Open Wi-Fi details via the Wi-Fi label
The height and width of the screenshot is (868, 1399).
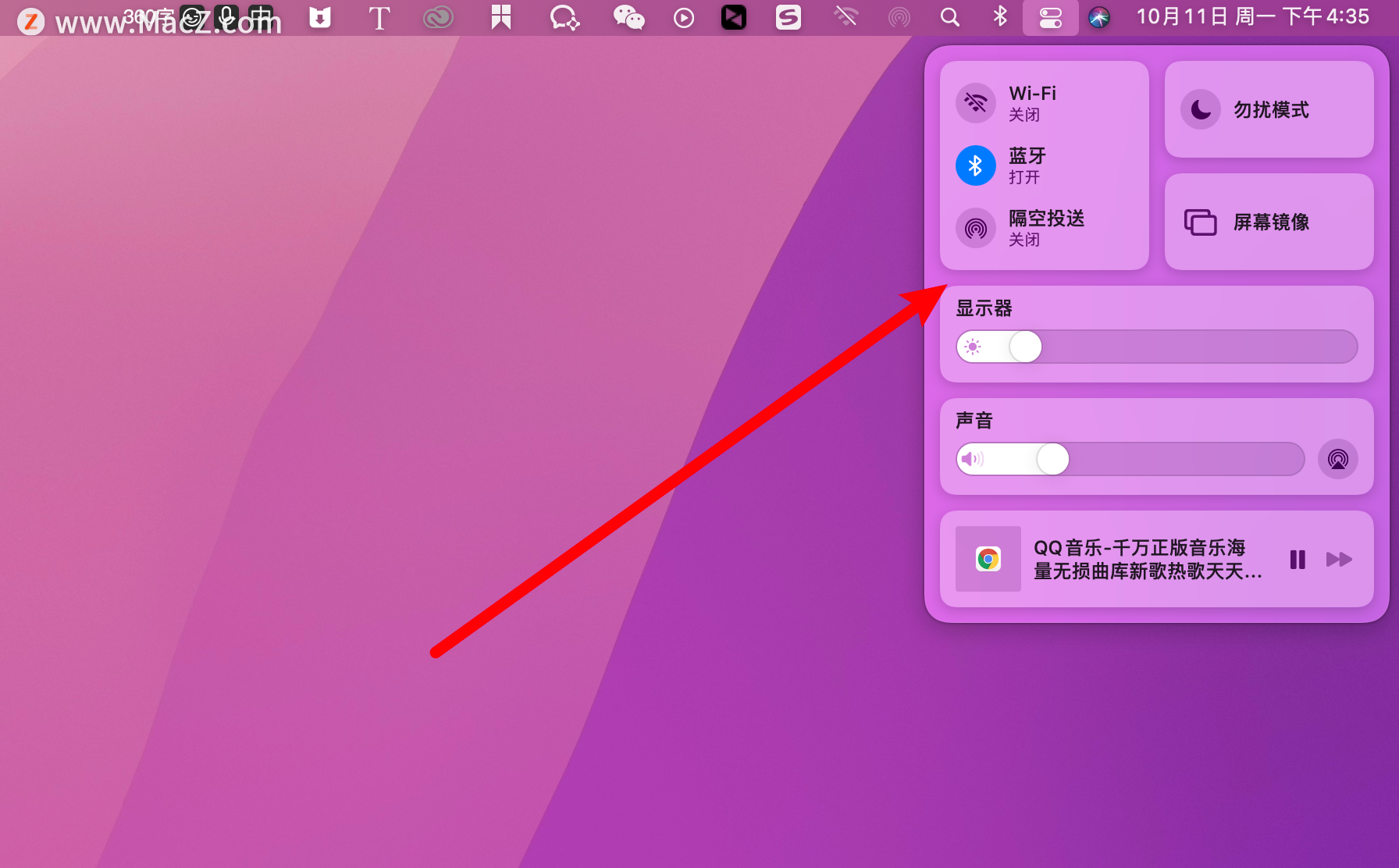point(1032,94)
